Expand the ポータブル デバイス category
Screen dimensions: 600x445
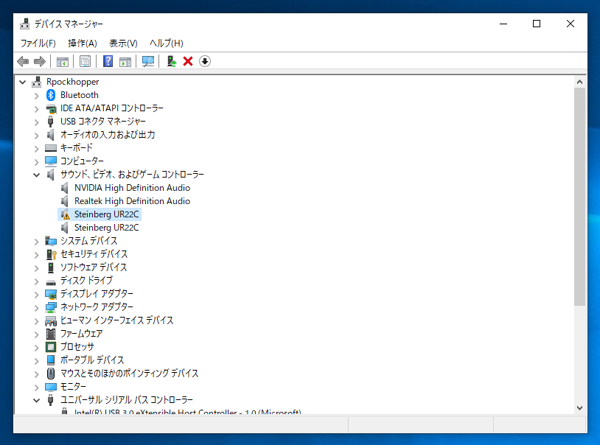pos(36,361)
